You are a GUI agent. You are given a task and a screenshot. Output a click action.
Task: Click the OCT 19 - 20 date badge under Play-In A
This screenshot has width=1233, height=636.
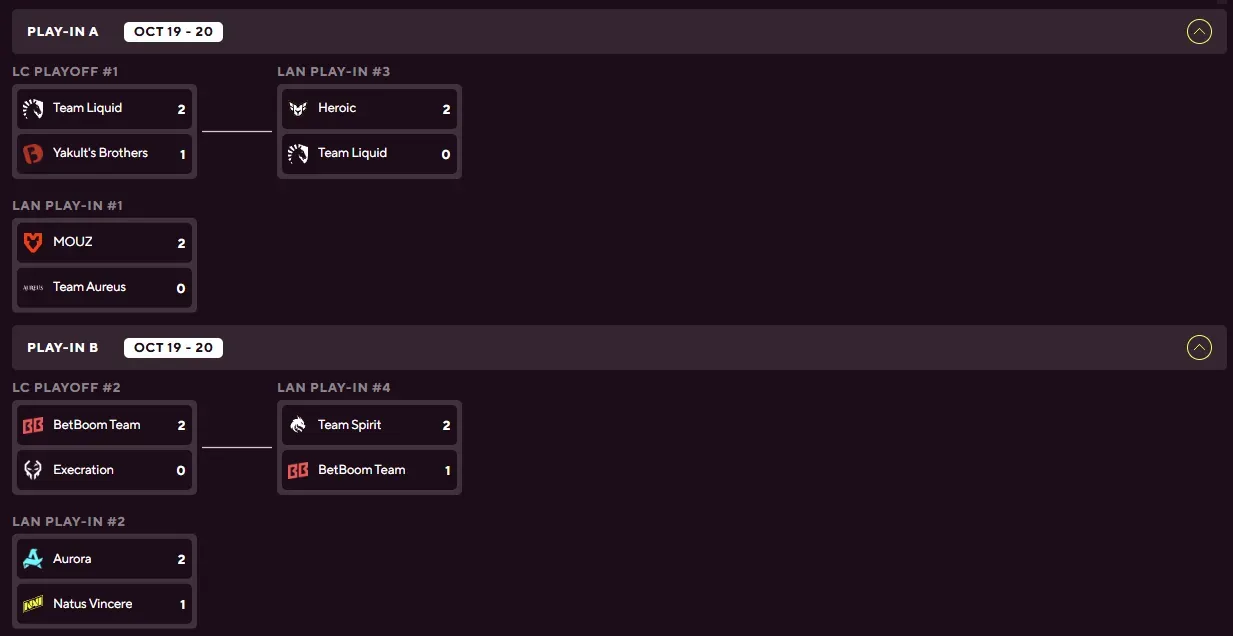coord(172,31)
